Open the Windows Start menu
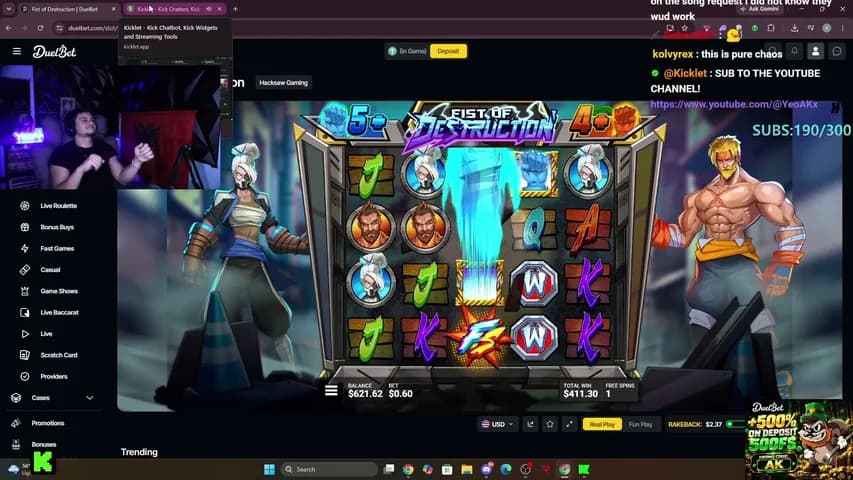This screenshot has width=853, height=480. (269, 469)
